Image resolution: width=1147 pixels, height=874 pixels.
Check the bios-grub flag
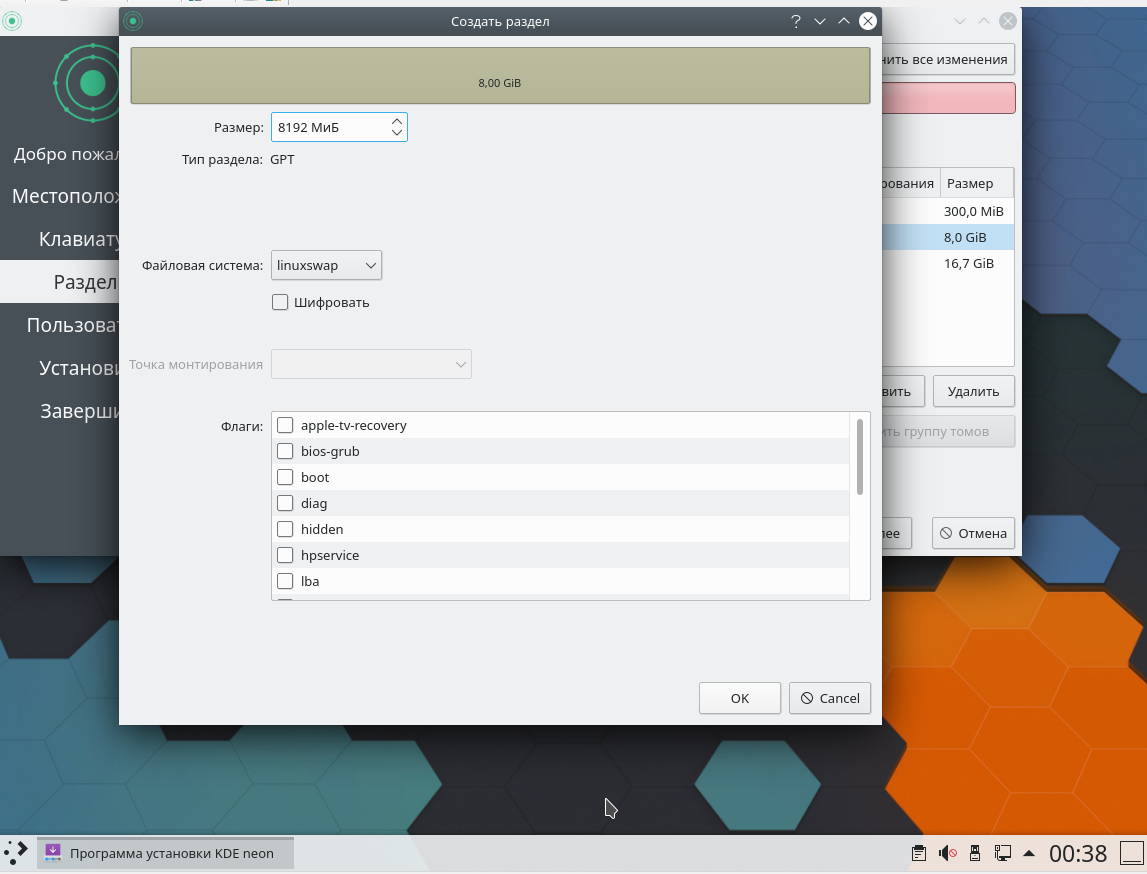(x=285, y=451)
